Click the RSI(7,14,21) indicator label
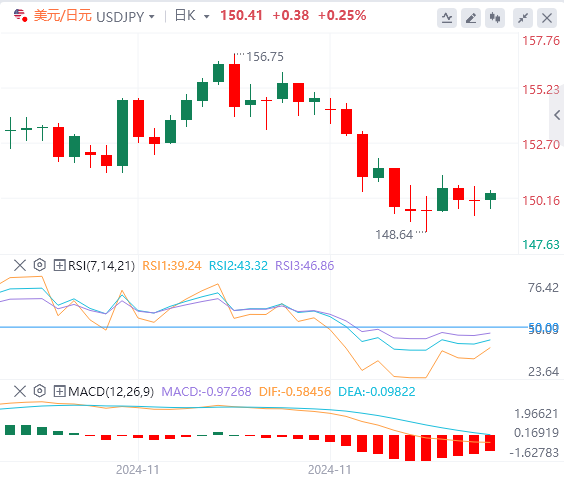 [102, 265]
